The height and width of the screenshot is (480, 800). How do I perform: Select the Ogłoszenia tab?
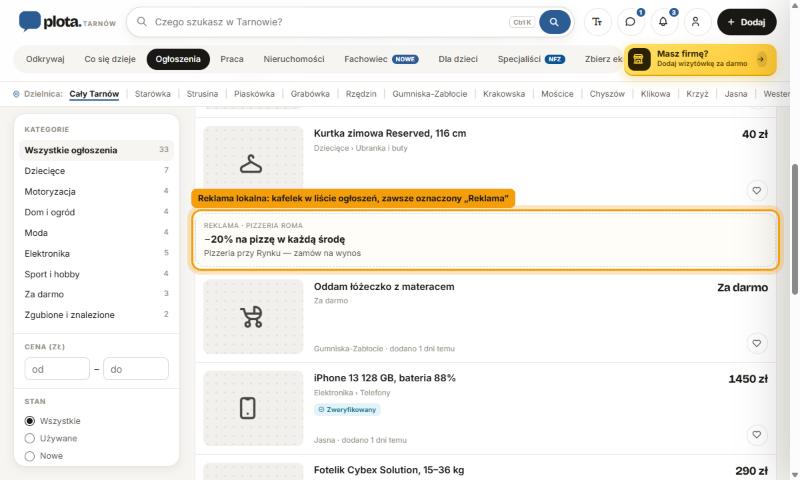tap(178, 59)
